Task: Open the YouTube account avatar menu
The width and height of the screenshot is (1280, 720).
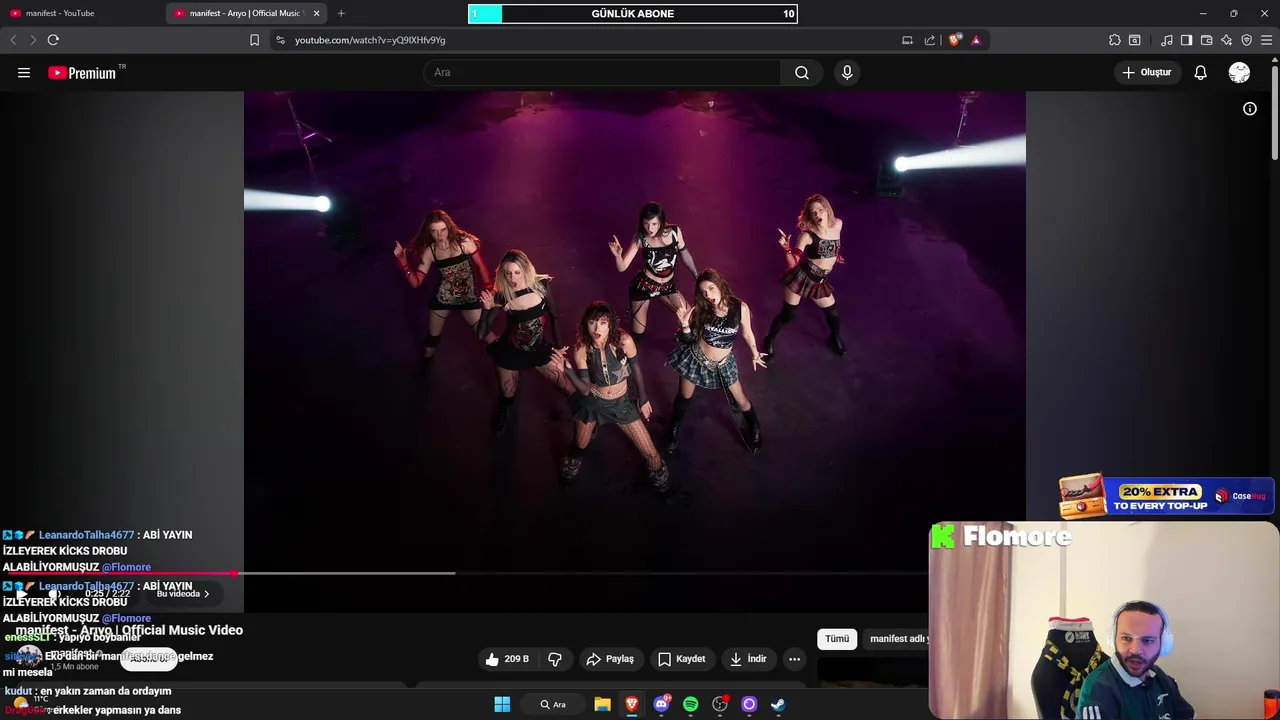Action: 1239,72
